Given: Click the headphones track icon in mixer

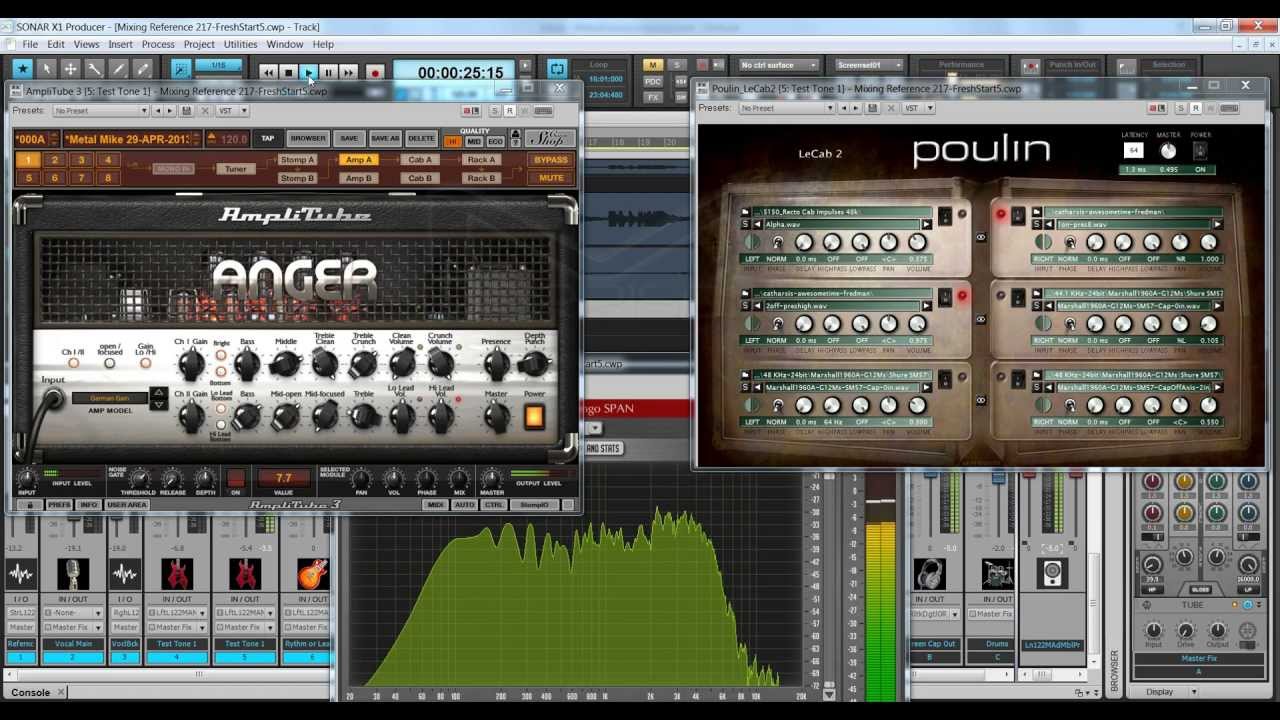Looking at the screenshot, I should 930,574.
